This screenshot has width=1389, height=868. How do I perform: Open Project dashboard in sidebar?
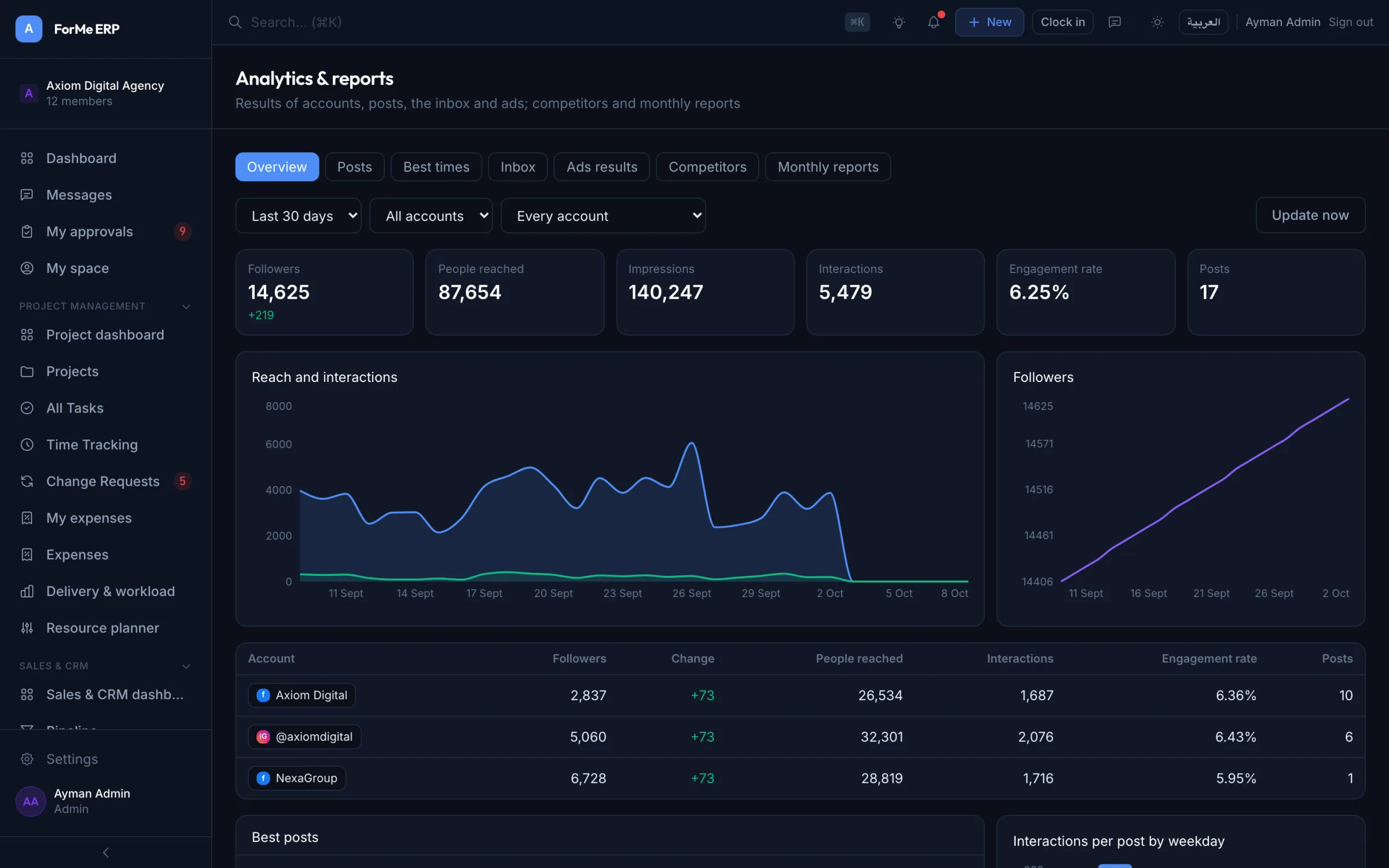click(105, 334)
